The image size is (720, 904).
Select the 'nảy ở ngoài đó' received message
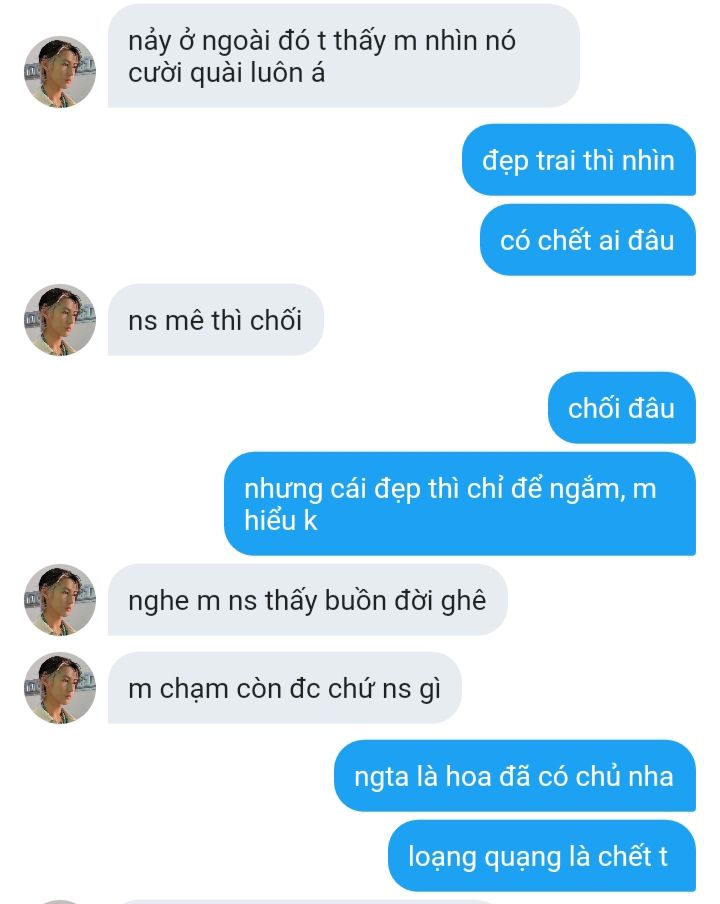tap(344, 56)
